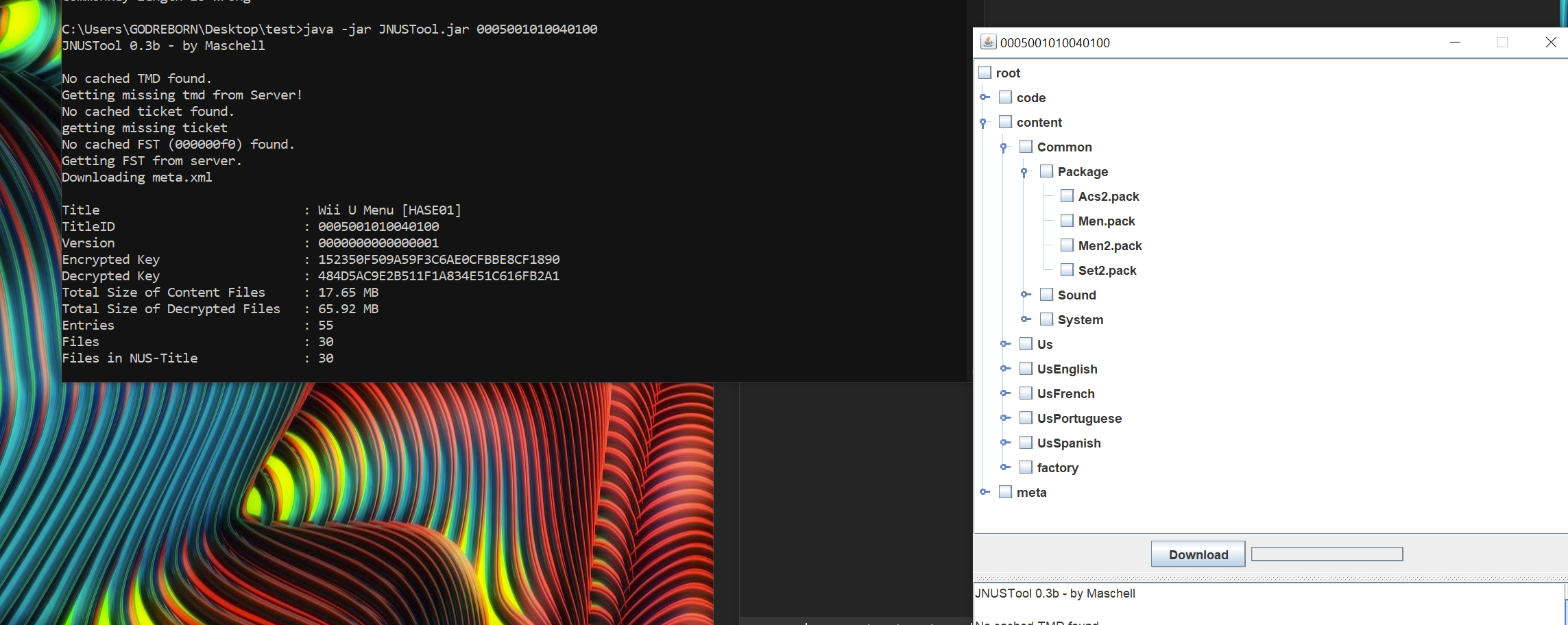Collapse the content folder node

pos(984,123)
